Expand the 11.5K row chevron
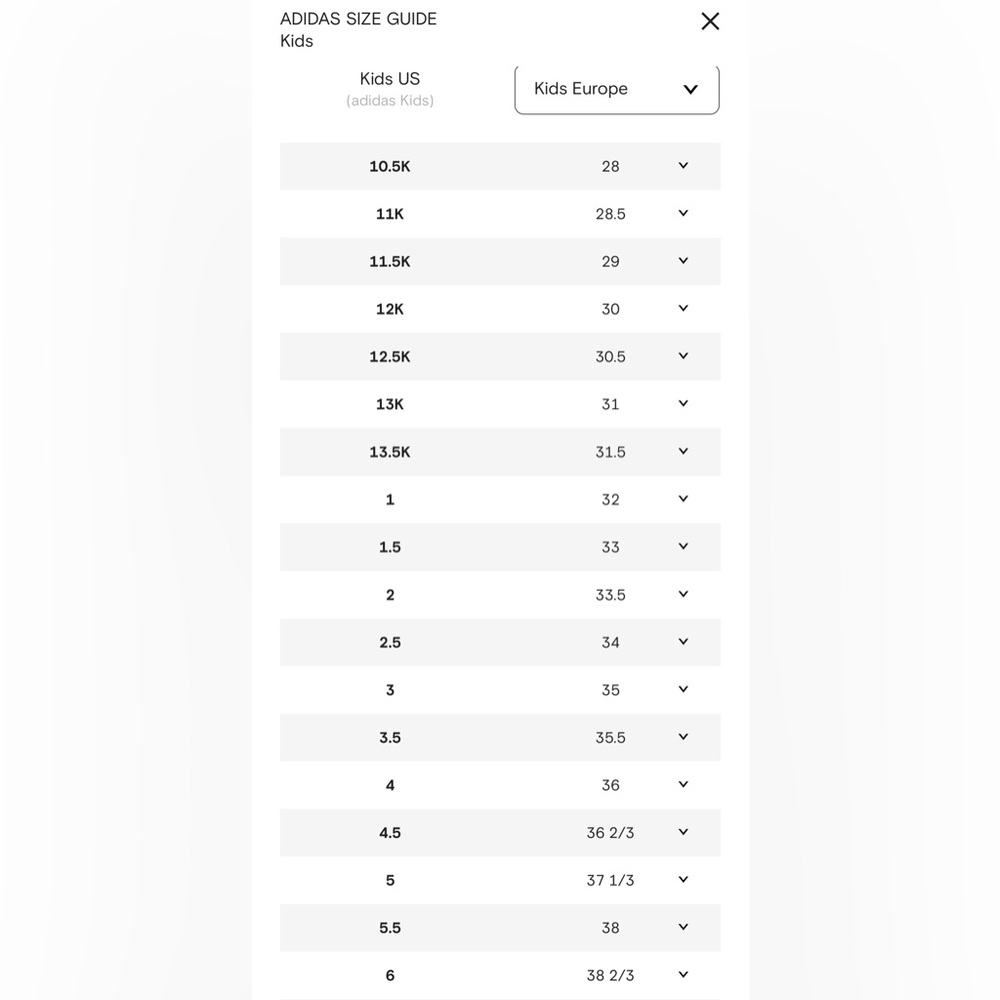The image size is (1000, 1000). coord(683,261)
